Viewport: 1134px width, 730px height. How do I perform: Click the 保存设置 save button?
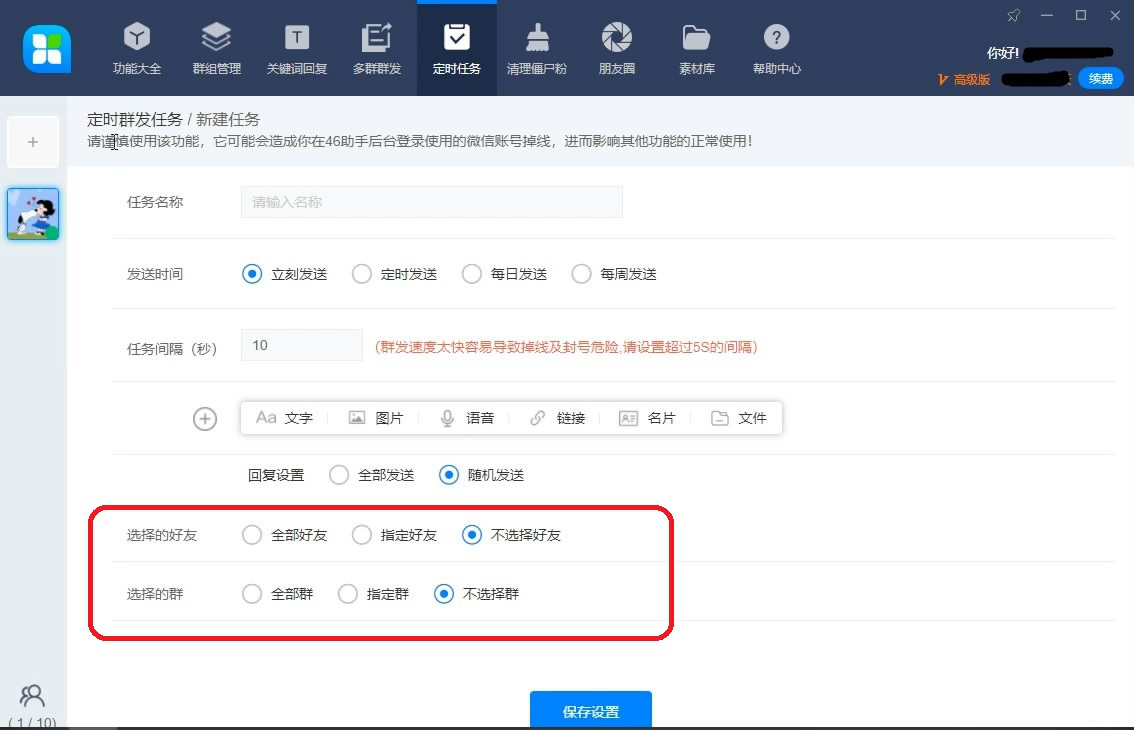pos(590,710)
